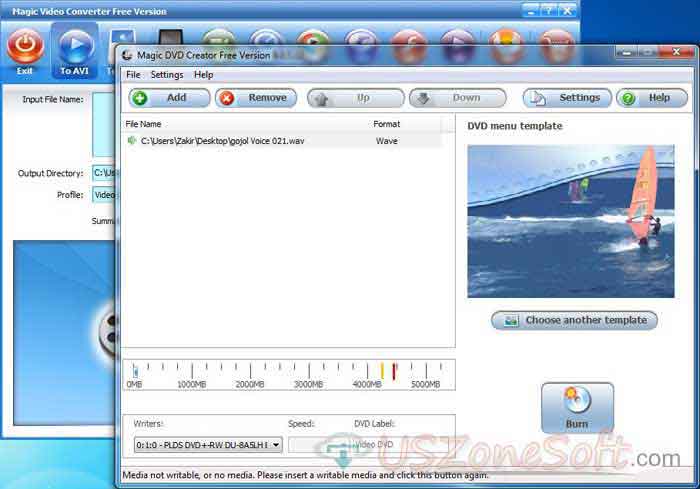Select the To AVI converter icon
Screen dimensions: 700x489
click(75, 51)
